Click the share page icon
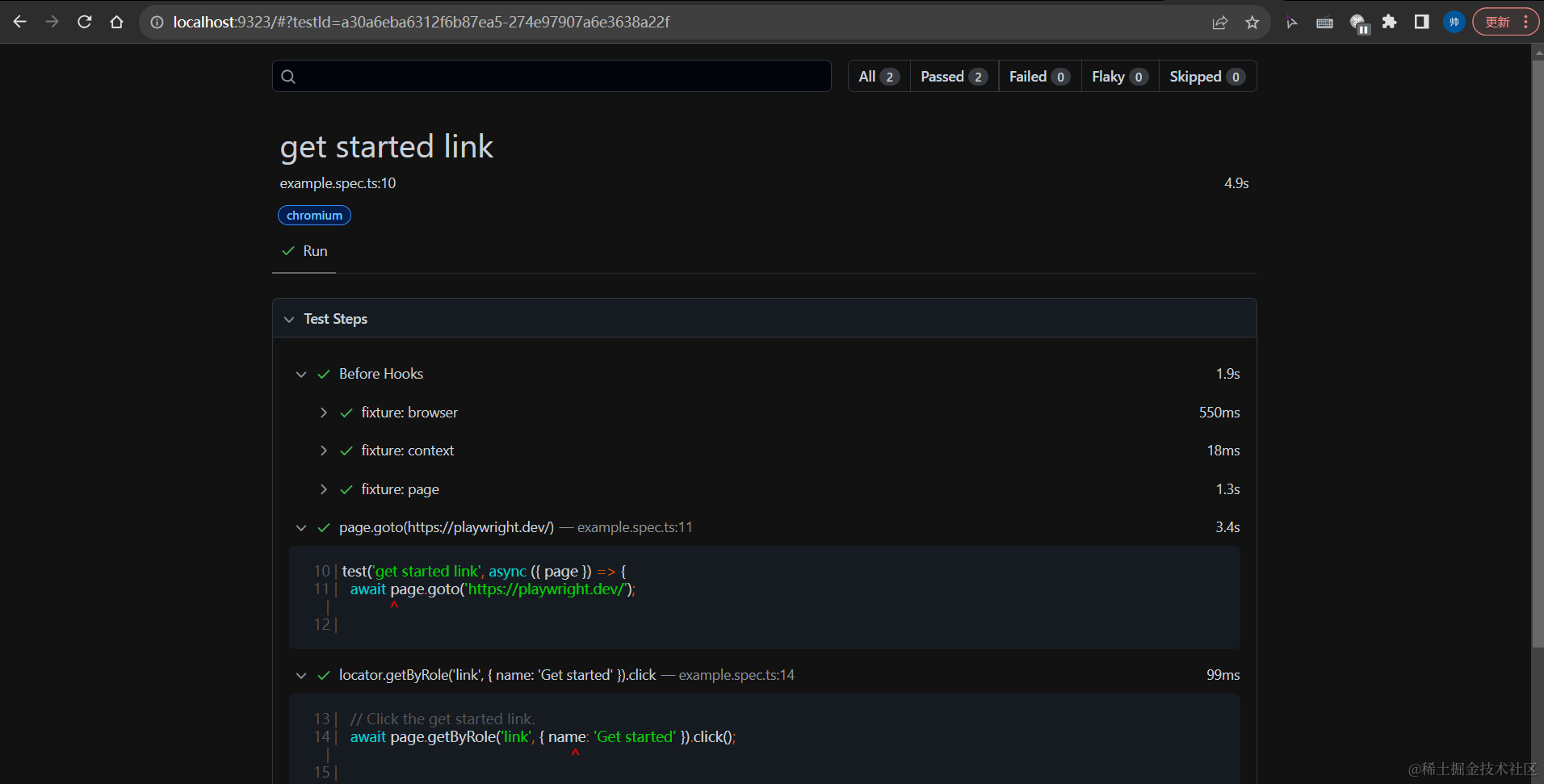 pos(1219,23)
